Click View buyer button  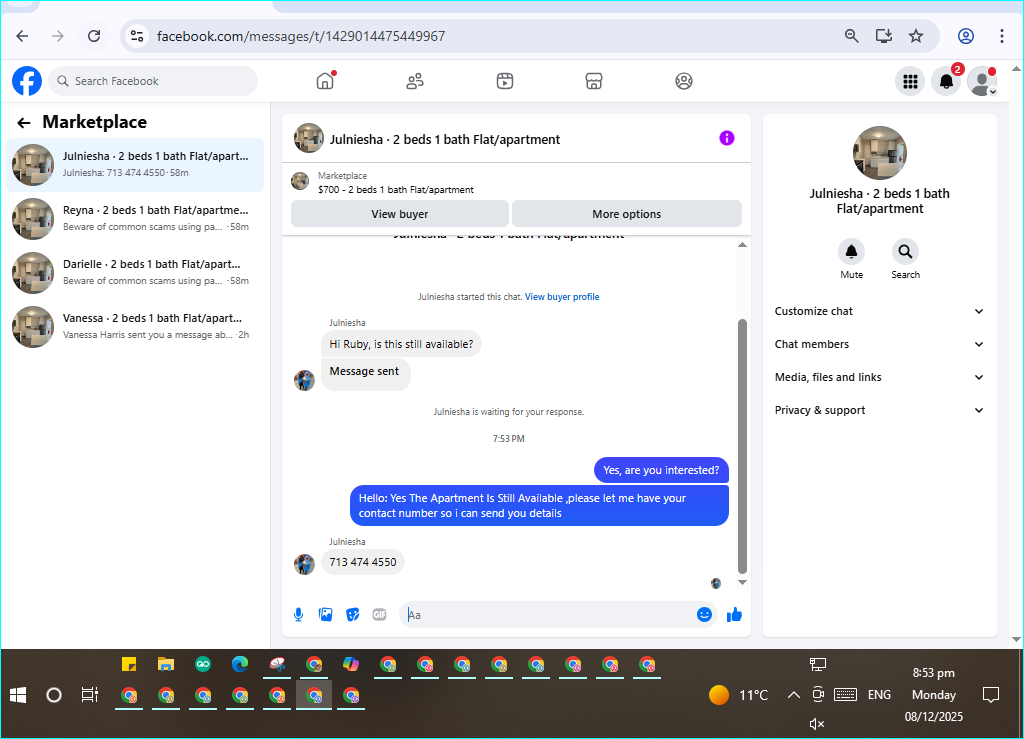[x=400, y=213]
